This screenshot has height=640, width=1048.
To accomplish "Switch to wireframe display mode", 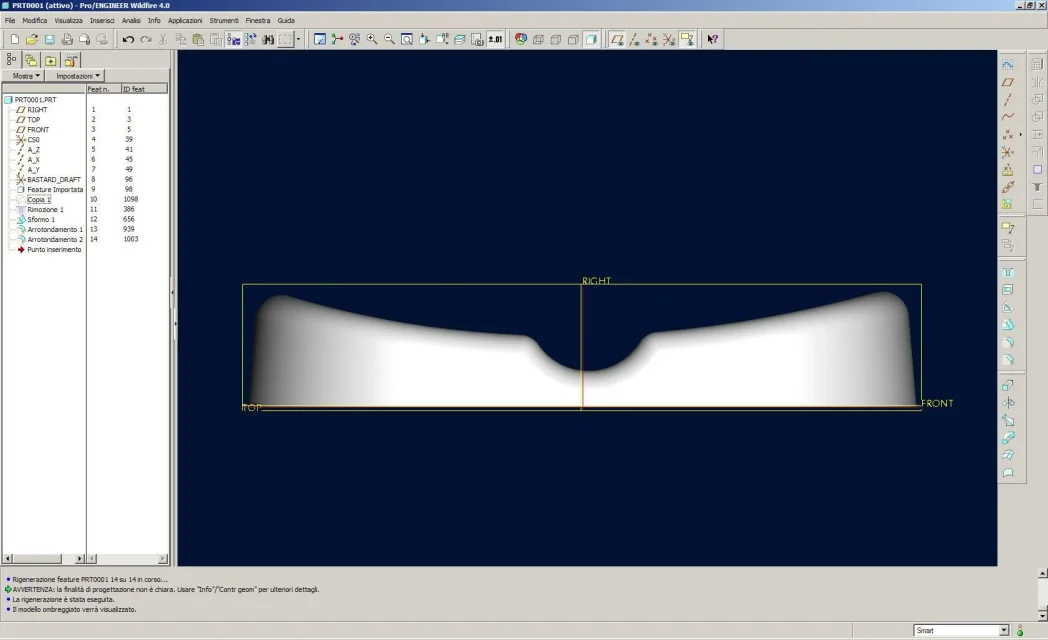I will tap(538, 39).
